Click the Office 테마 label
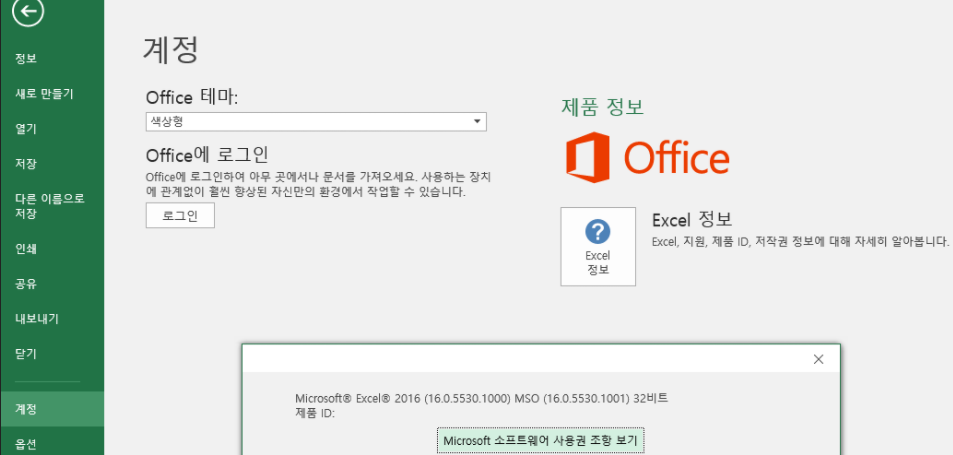 click(x=192, y=97)
